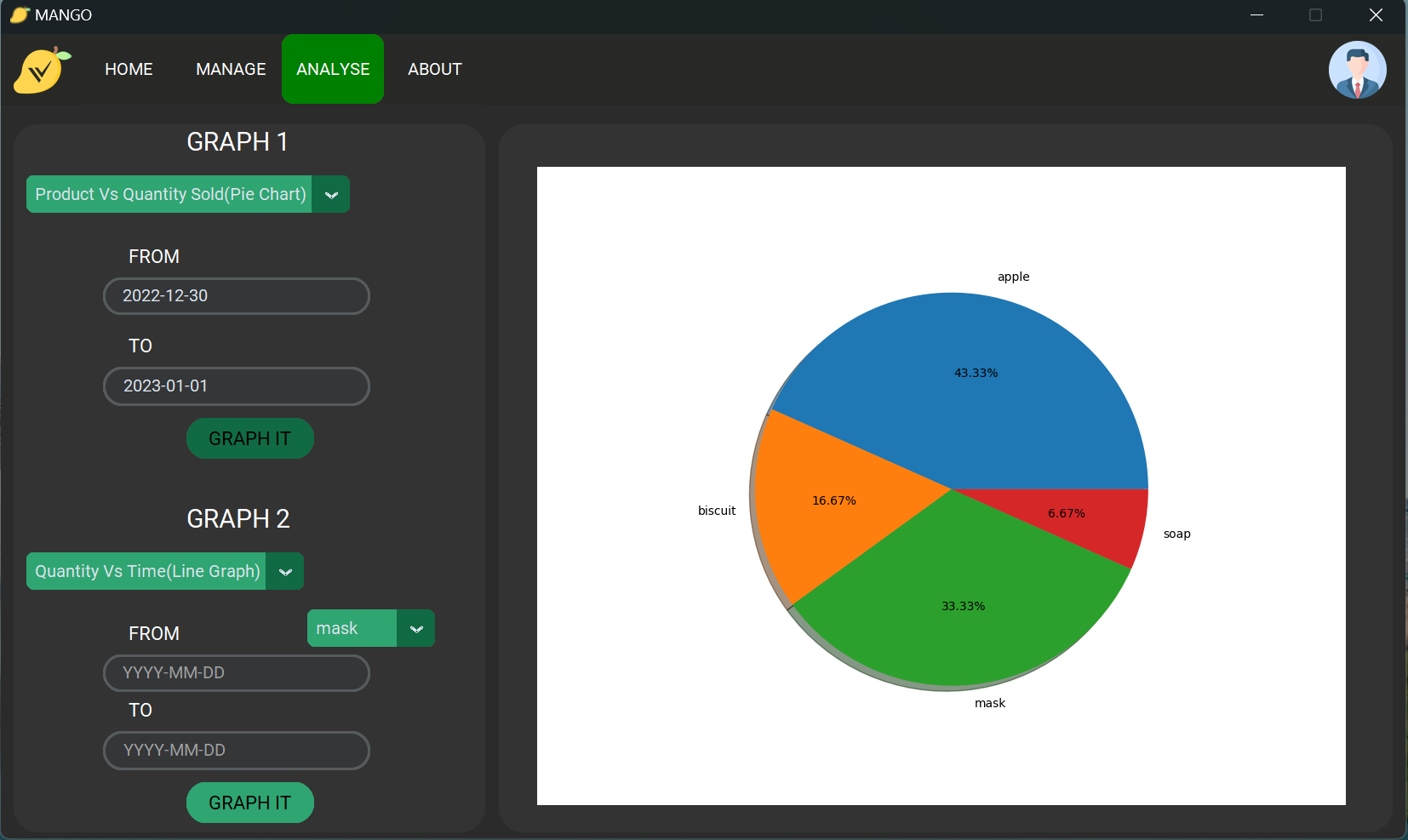Screen dimensions: 1408x840
Task: Select the ANALYSE navigation item
Action: click(333, 69)
